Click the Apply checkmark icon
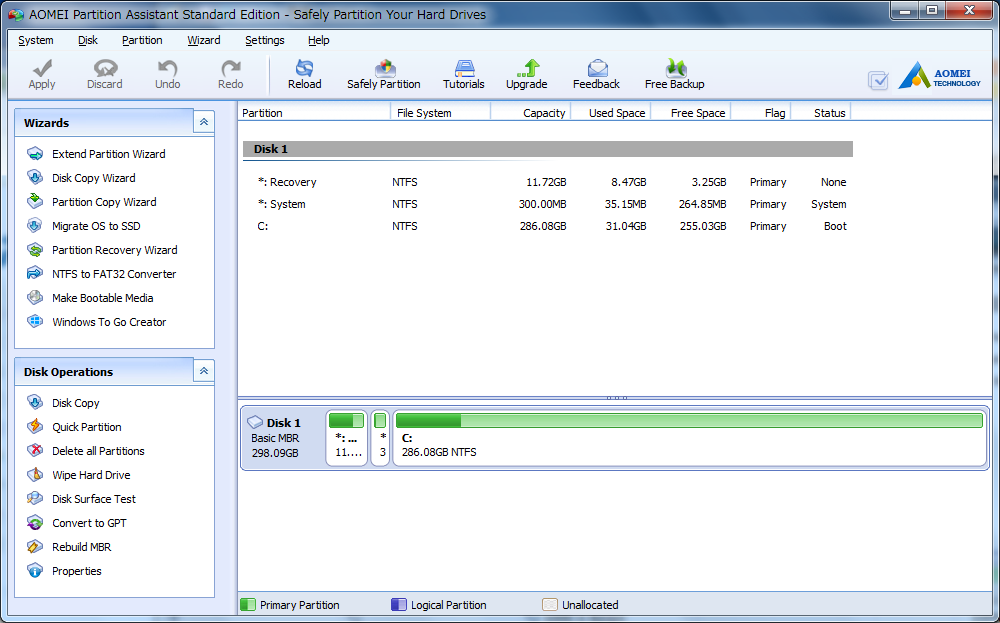Viewport: 1000px width, 623px height. click(42, 67)
